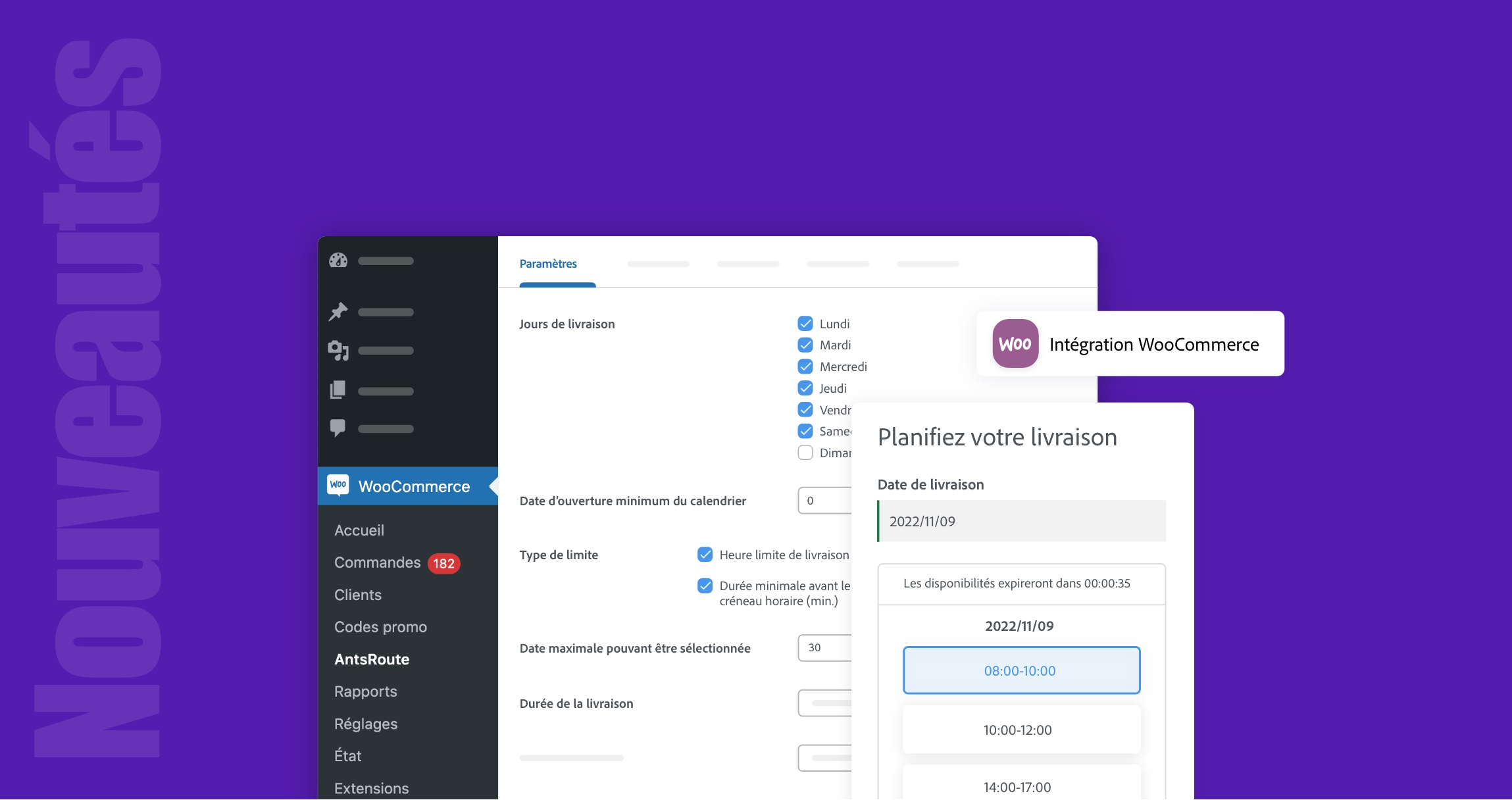Uncheck the Jeudi delivery day
This screenshot has width=1512, height=800.
click(805, 388)
